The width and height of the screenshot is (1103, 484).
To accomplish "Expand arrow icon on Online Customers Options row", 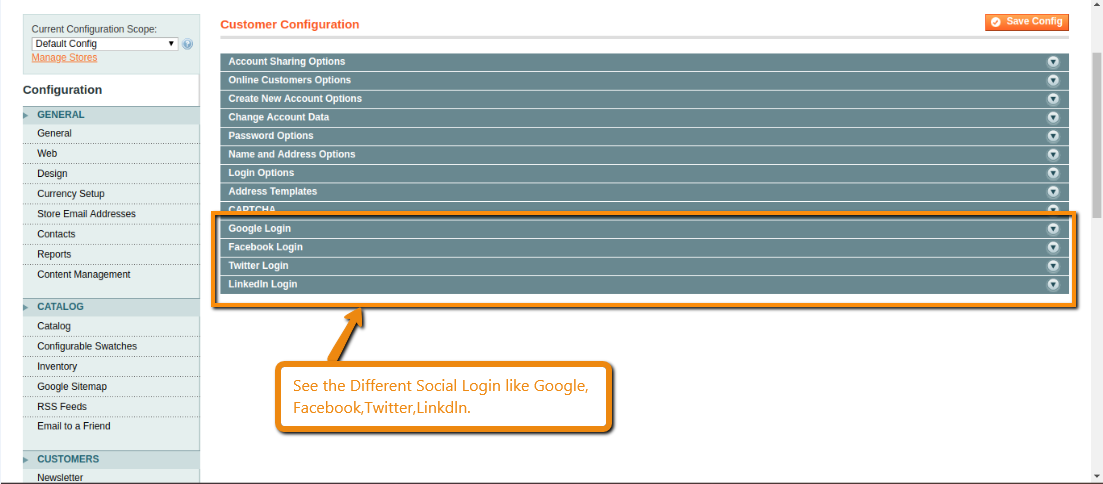I will [x=1053, y=80].
